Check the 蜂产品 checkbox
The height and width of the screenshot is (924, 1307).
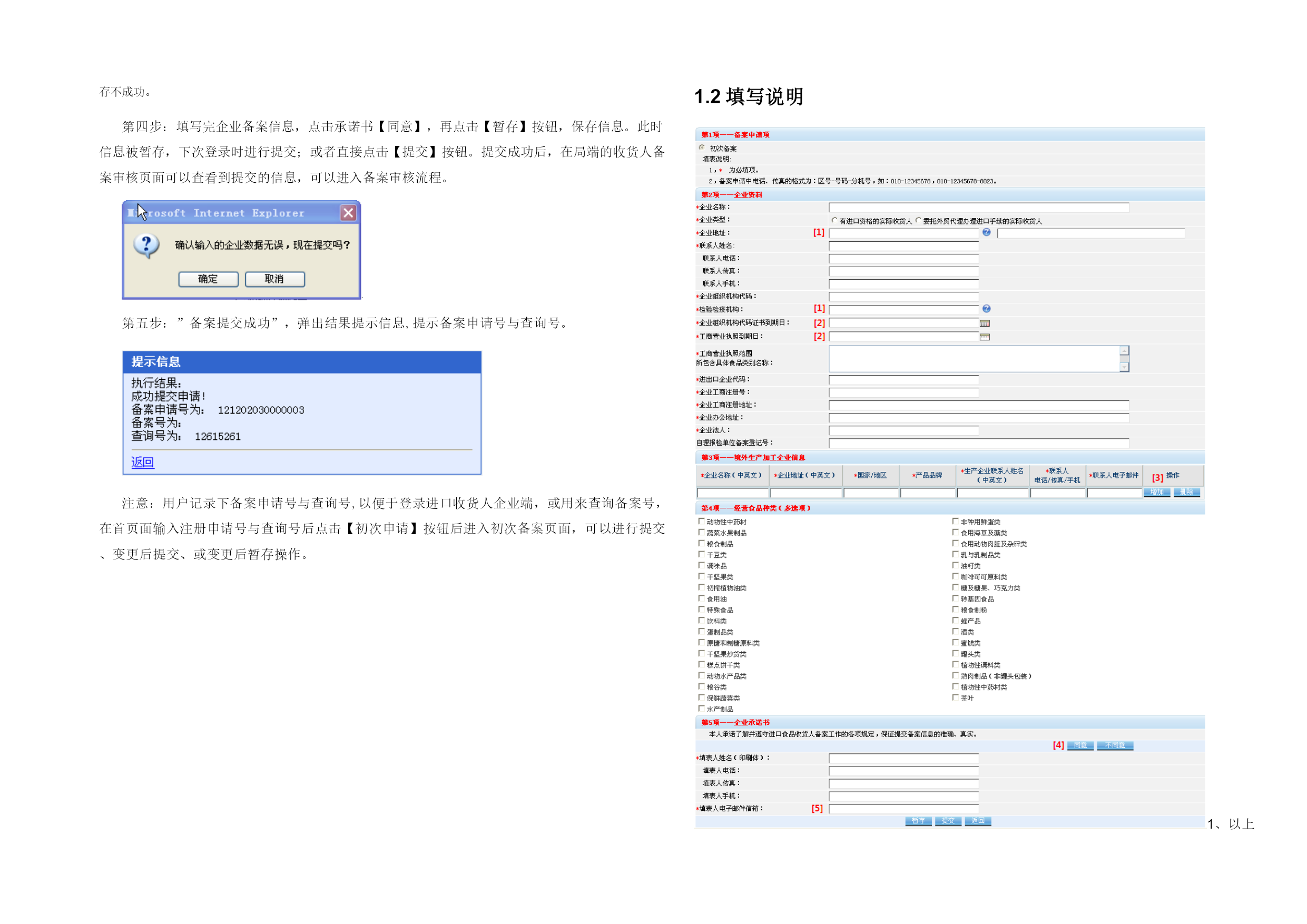955,621
